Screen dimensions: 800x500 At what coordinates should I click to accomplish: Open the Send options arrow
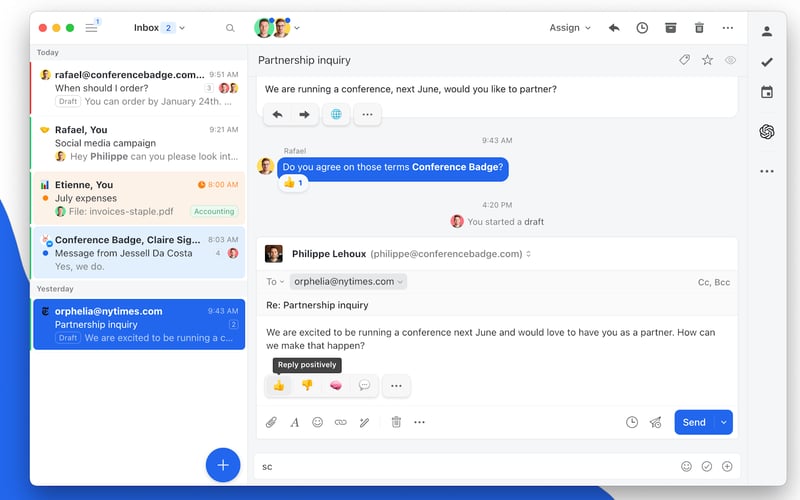[x=723, y=422]
